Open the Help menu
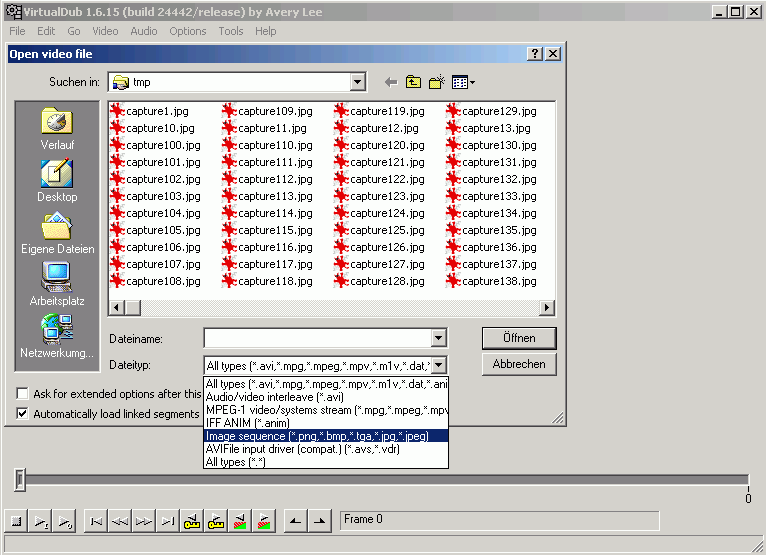 pos(265,31)
